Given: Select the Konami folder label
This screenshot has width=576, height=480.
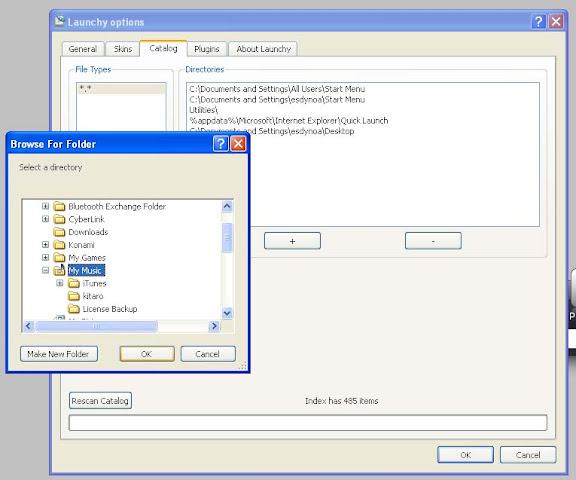Looking at the screenshot, I should pyautogui.click(x=81, y=245).
